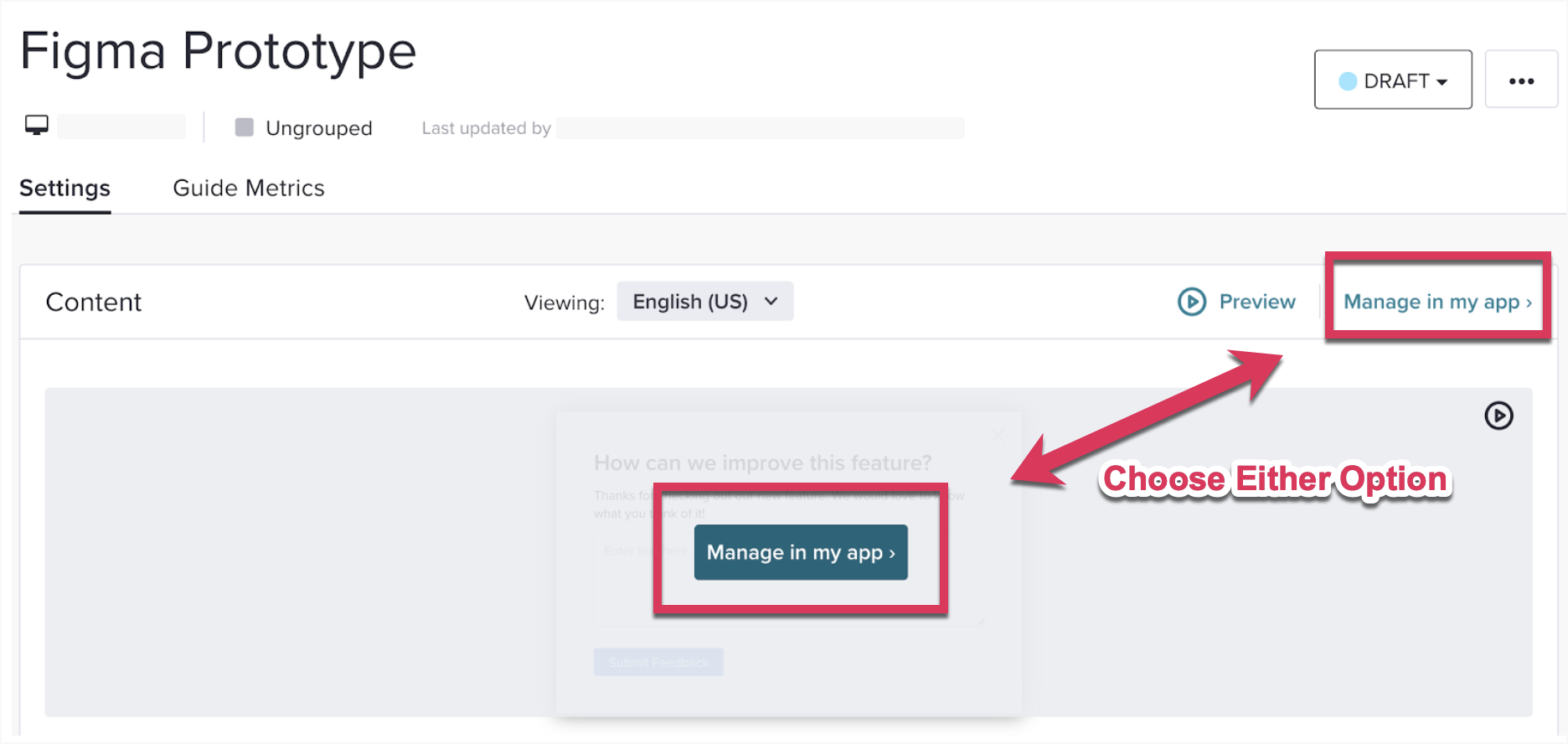This screenshot has height=744, width=1568.
Task: Click the Figma Prototype guide title
Action: click(218, 52)
